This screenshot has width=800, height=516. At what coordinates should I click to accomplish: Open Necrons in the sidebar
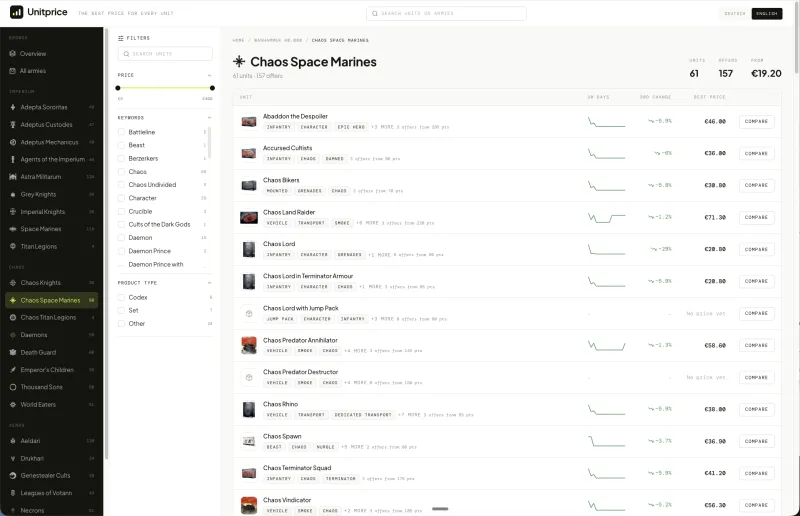(x=52, y=510)
